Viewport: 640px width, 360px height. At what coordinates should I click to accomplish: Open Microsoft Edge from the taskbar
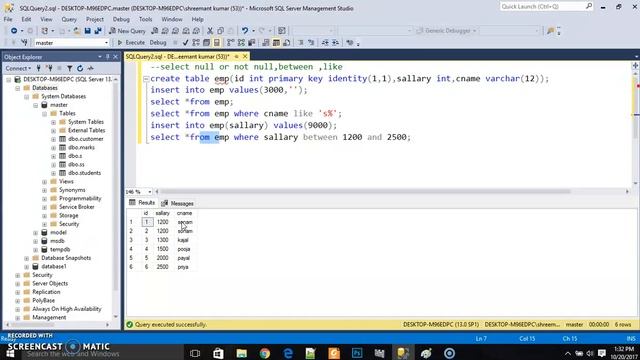288,353
